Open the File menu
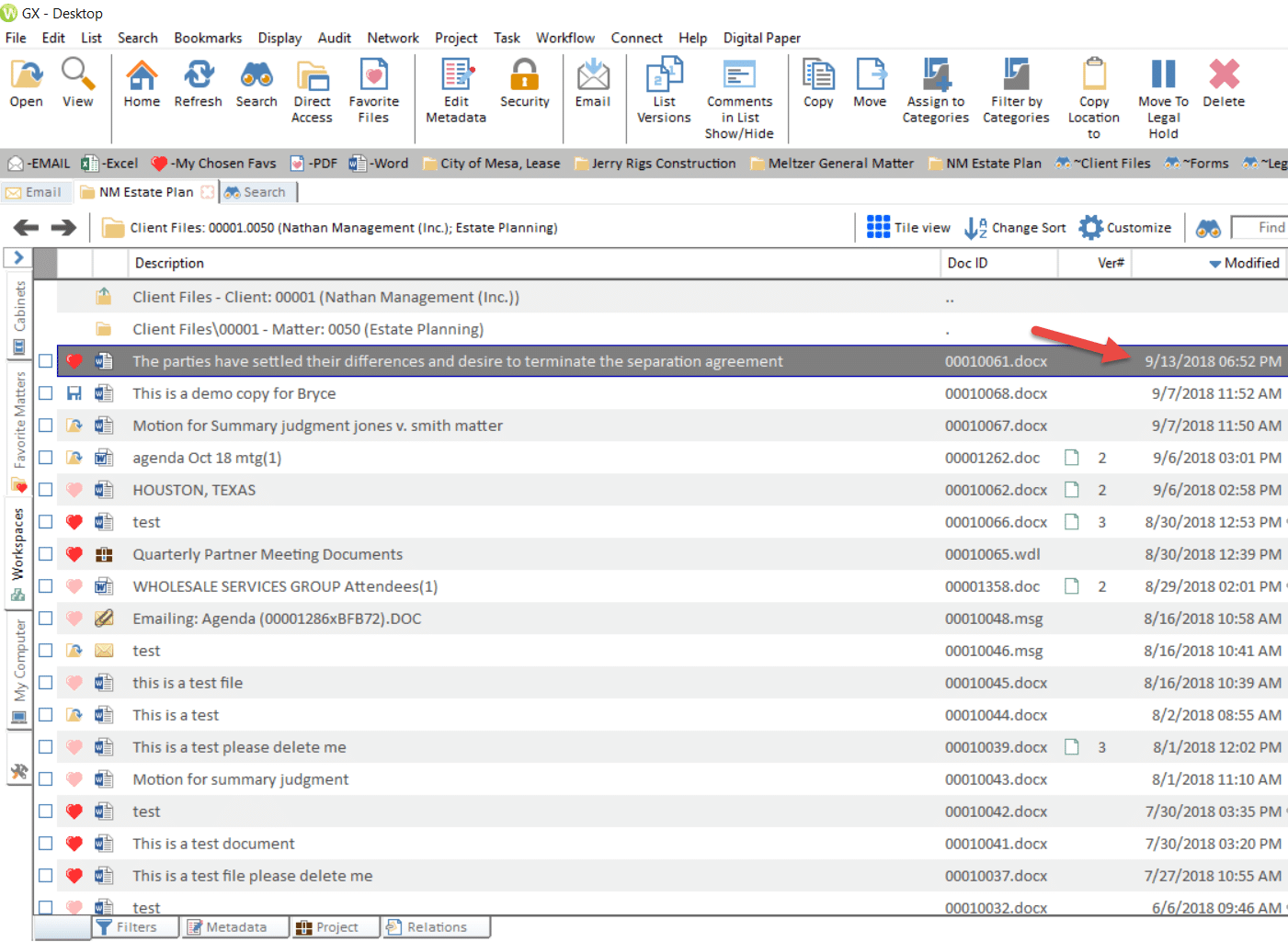This screenshot has width=1288, height=942. pos(16,38)
